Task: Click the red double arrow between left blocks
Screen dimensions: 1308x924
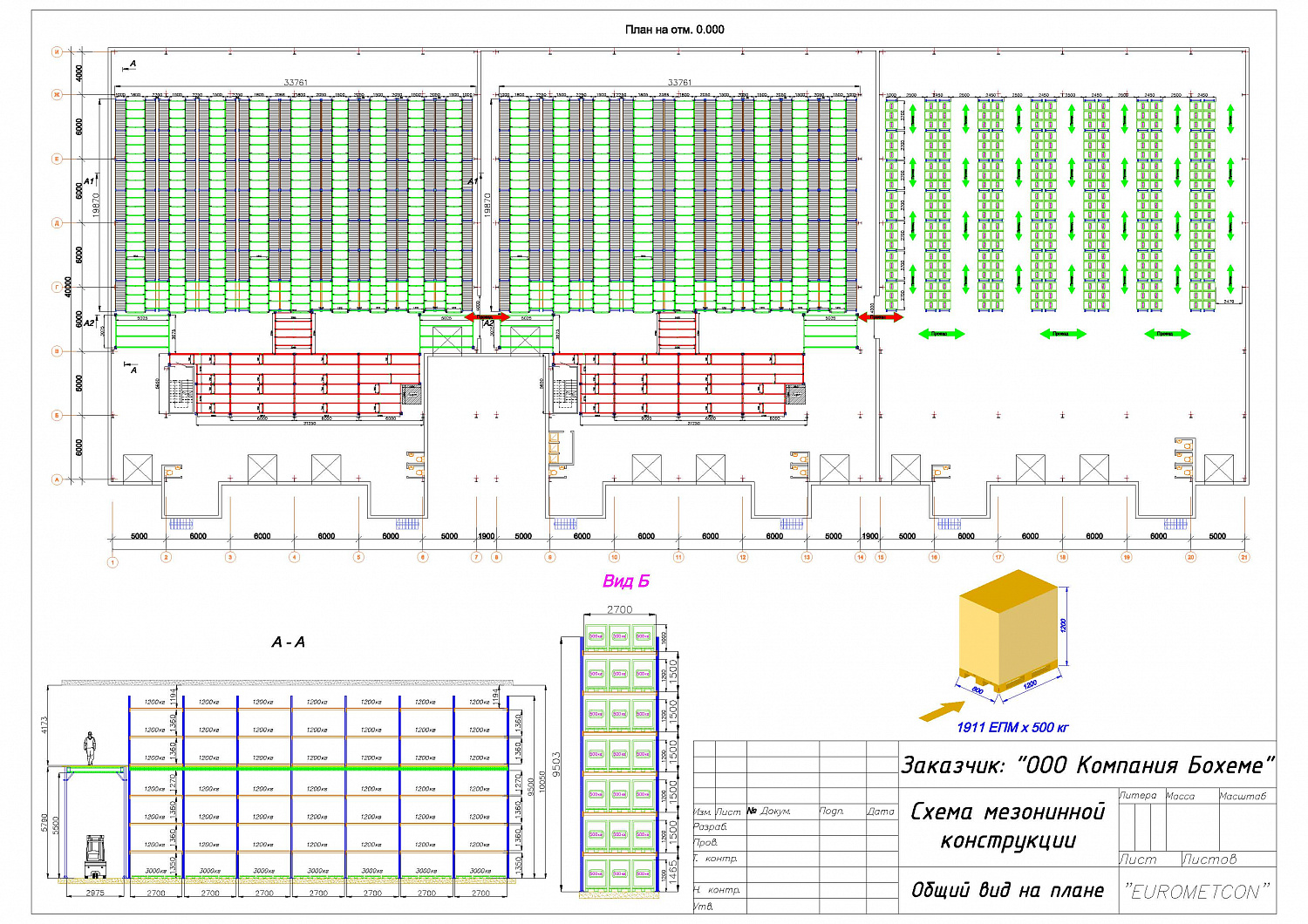Action: click(x=487, y=317)
